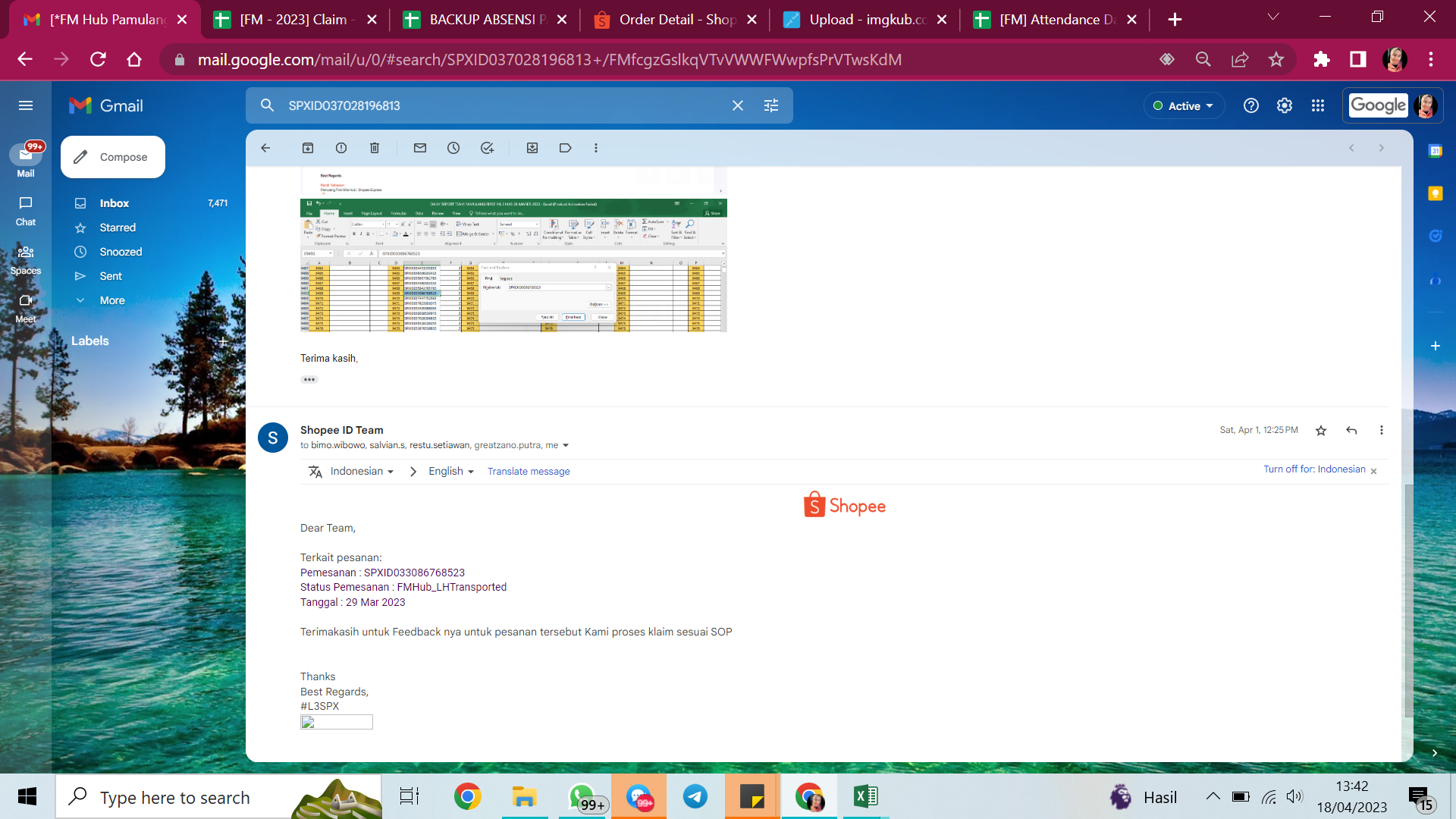The image size is (1456, 819).
Task: Click the Add to Tasks icon
Action: click(487, 148)
